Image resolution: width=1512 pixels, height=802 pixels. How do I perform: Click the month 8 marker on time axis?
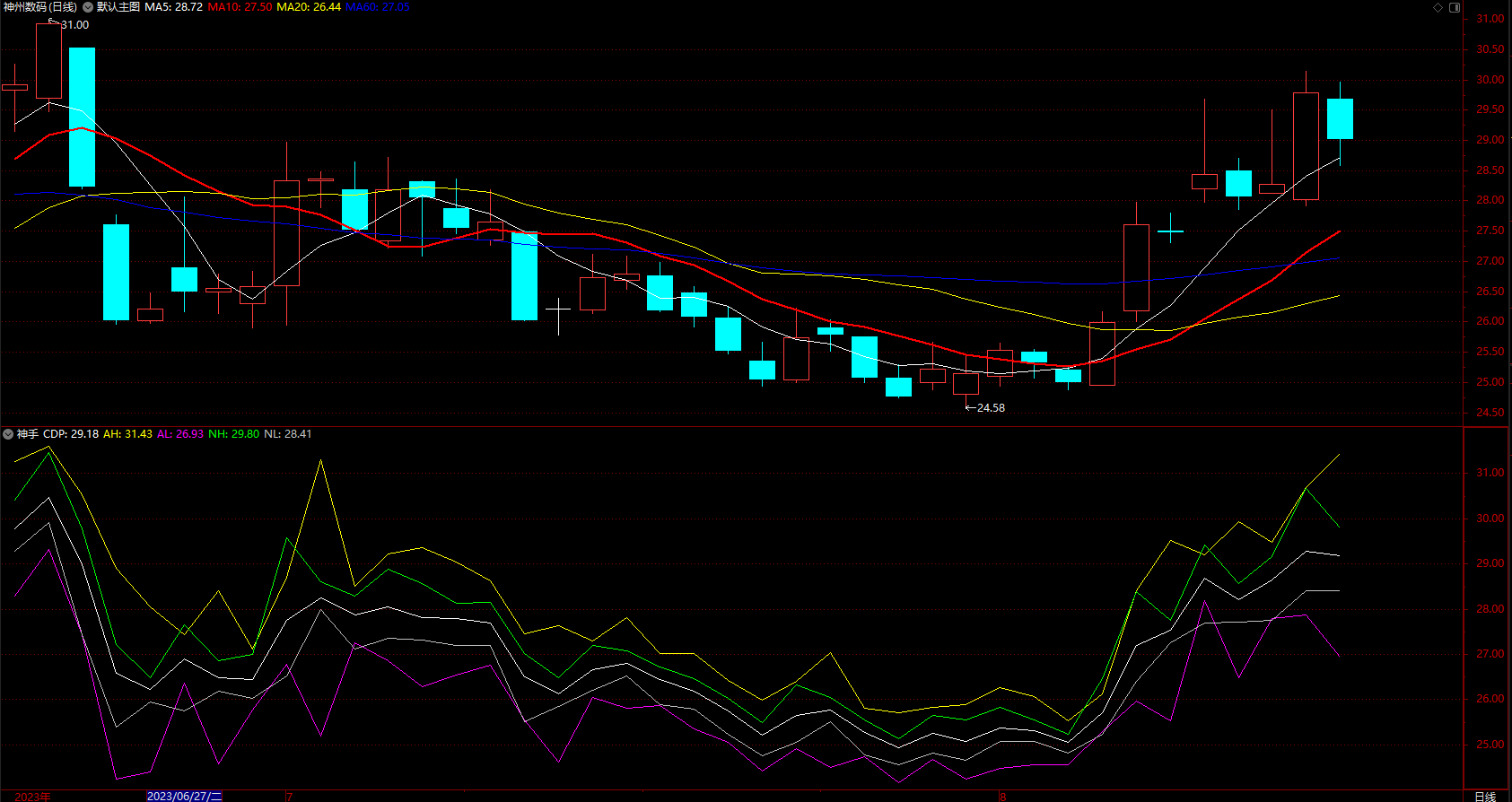(x=1003, y=797)
